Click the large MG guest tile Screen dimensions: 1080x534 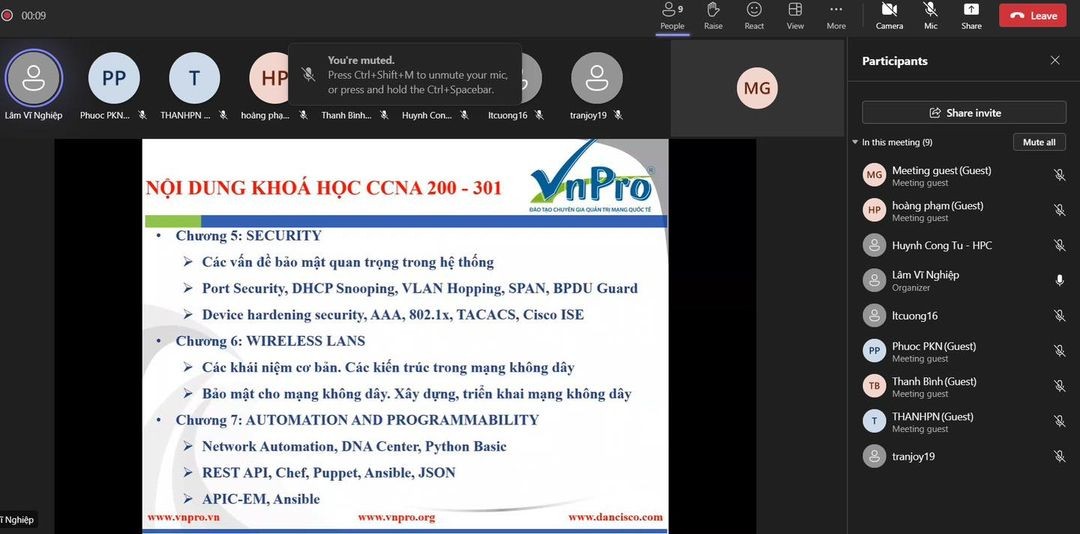[757, 88]
